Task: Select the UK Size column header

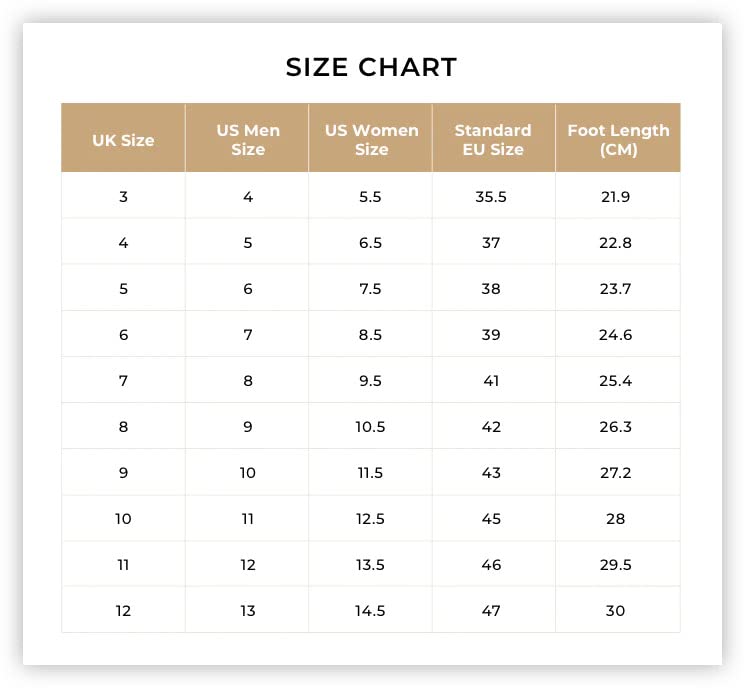Action: (x=123, y=138)
